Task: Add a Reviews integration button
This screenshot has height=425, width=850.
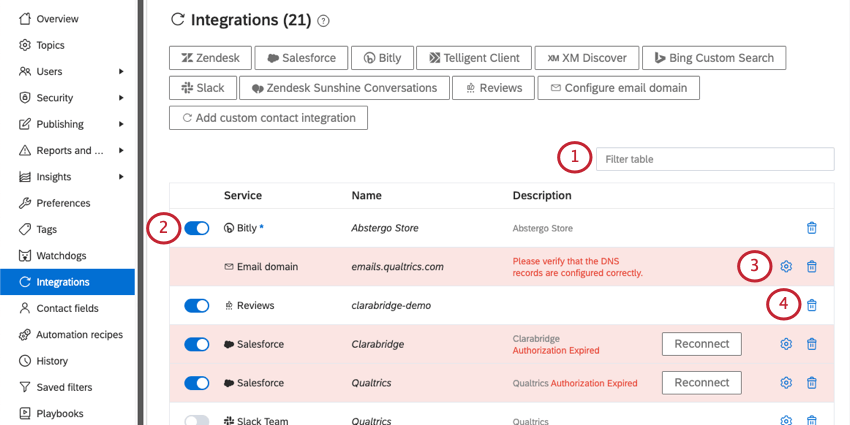Action: point(493,88)
